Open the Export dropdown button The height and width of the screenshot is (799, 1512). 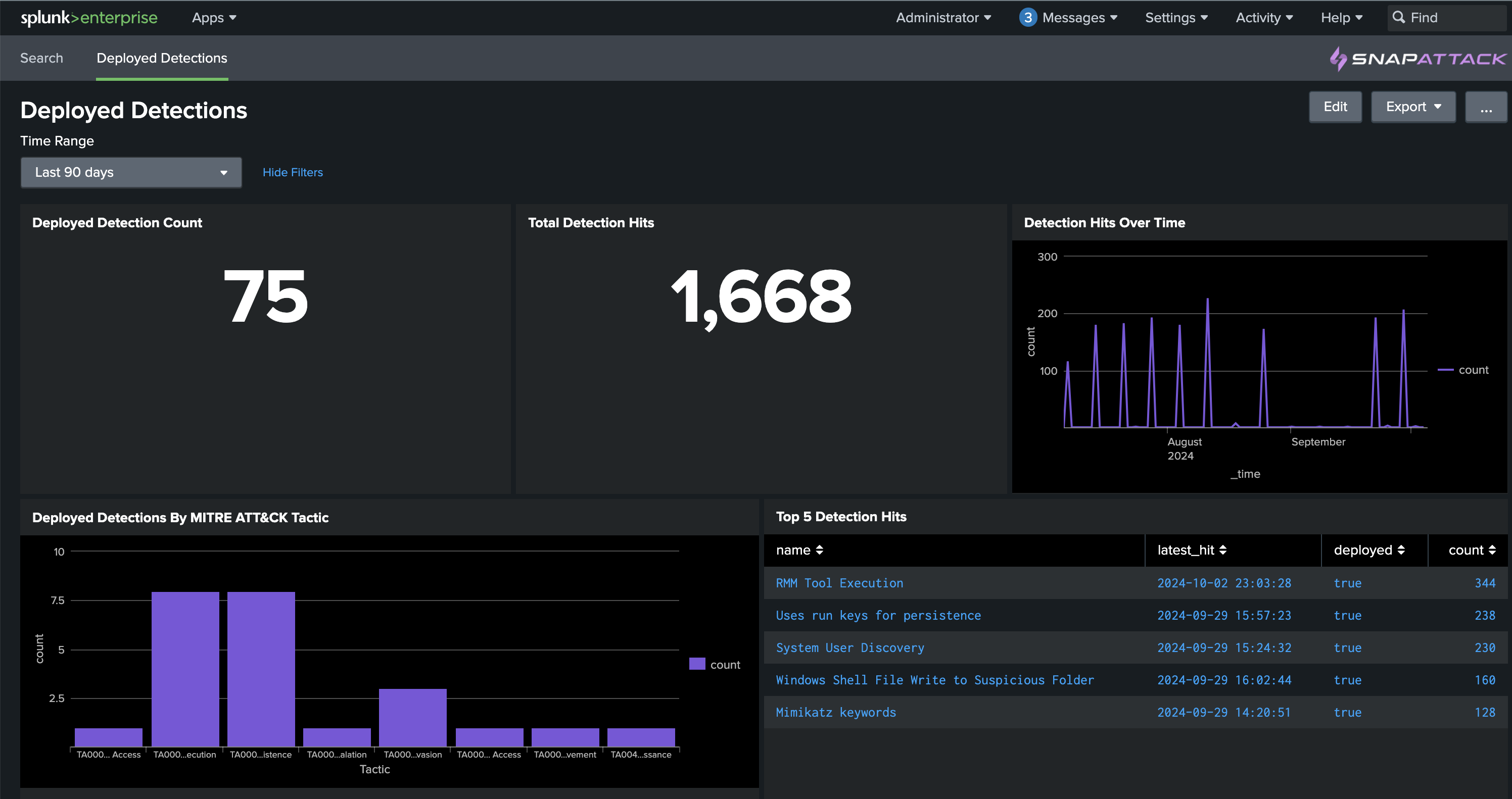(1413, 107)
